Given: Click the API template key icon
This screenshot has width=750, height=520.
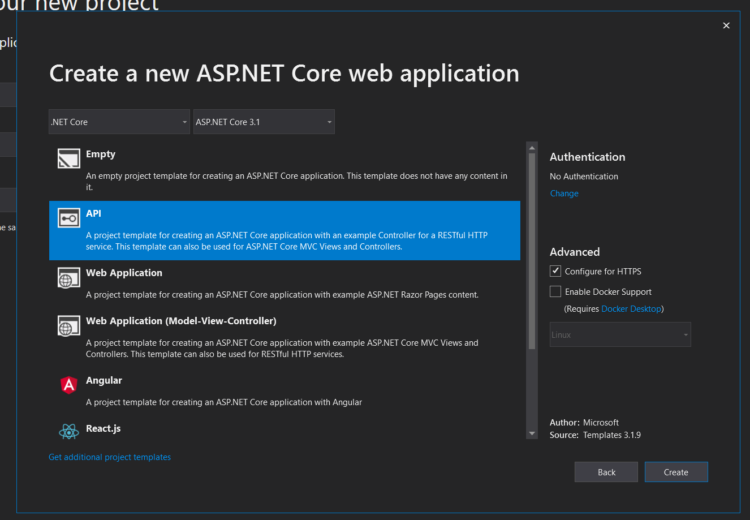Looking at the screenshot, I should coord(69,218).
